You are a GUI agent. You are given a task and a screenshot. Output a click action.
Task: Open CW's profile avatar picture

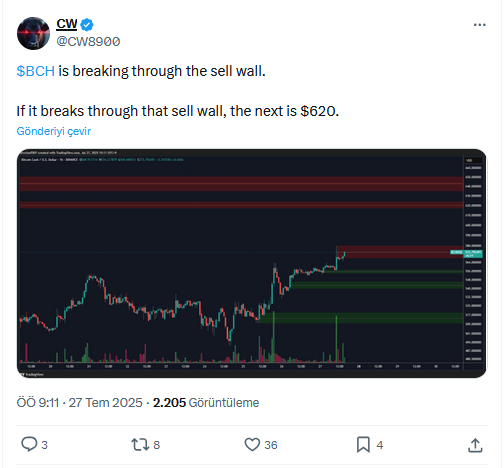tap(33, 33)
